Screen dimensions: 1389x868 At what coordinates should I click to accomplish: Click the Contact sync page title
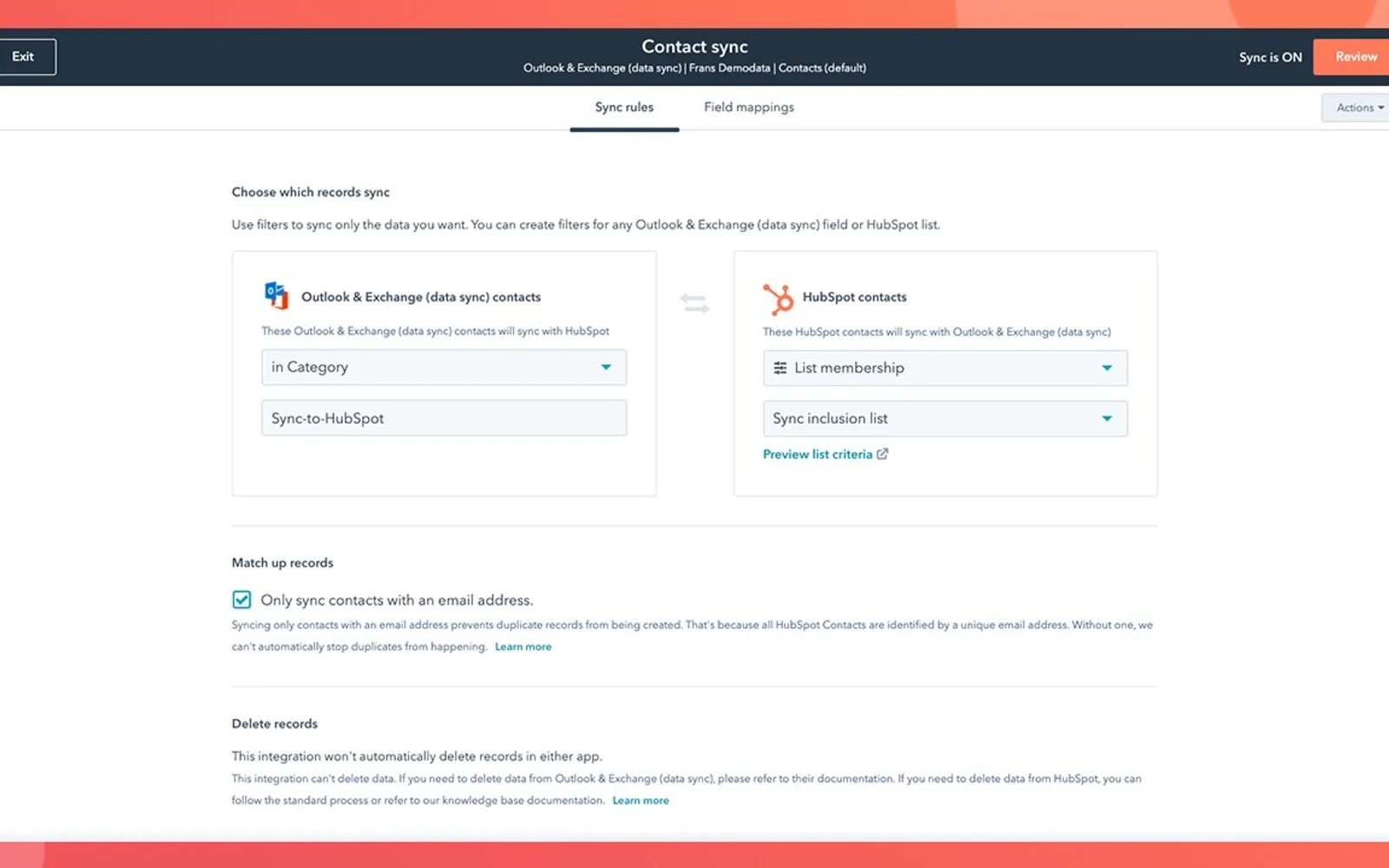tap(694, 47)
